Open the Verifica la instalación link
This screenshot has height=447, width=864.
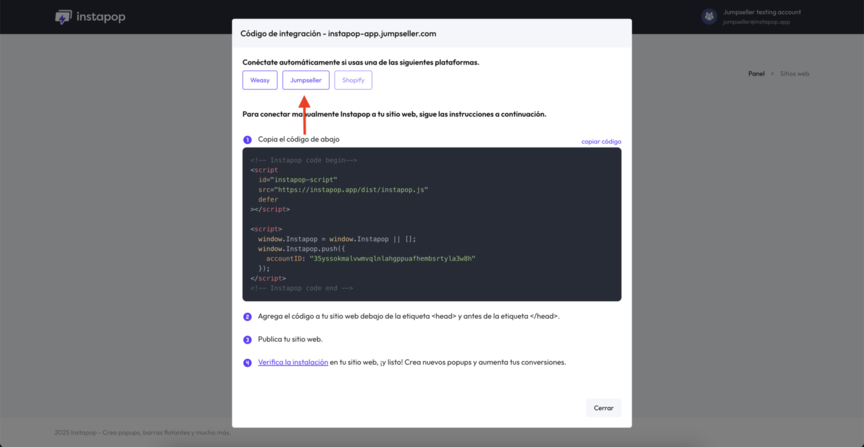293,363
